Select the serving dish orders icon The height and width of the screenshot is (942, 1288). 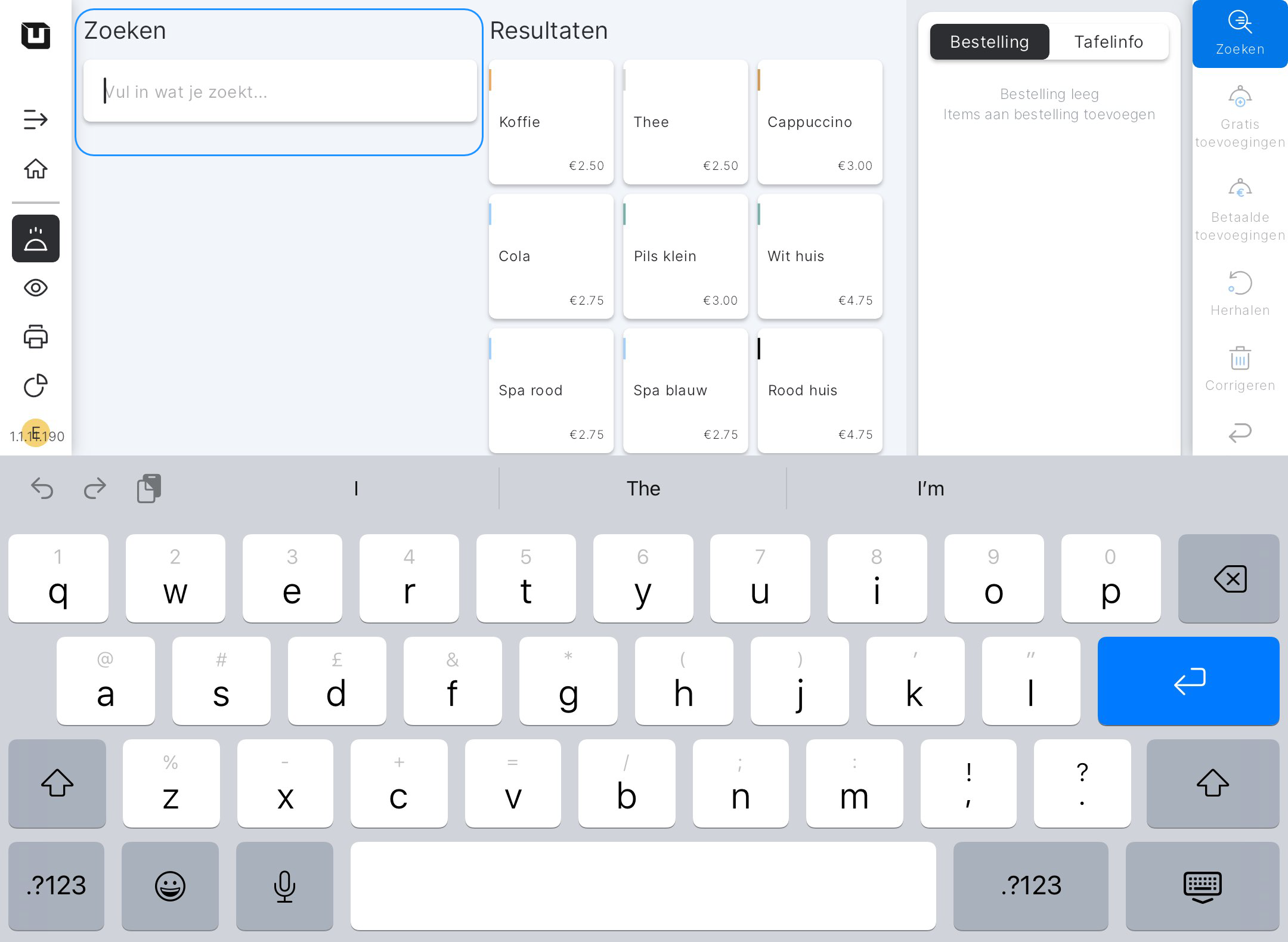(x=35, y=238)
